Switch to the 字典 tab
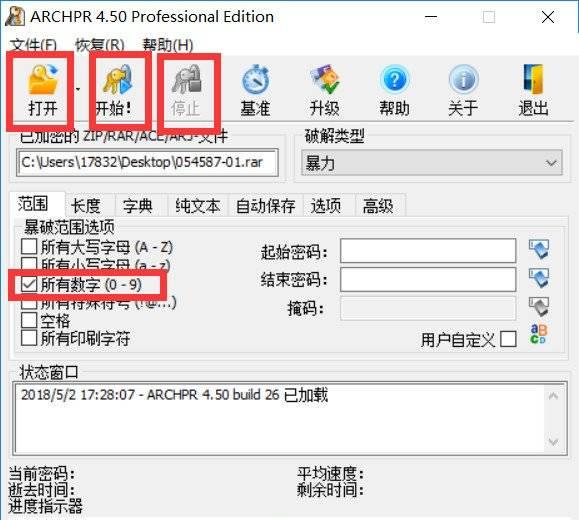 [x=141, y=205]
